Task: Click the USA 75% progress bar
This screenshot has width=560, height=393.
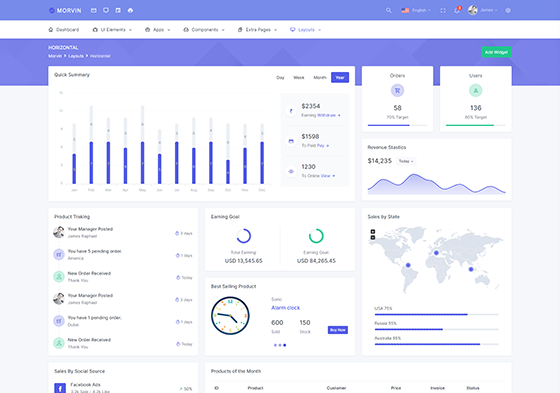Action: (436, 315)
